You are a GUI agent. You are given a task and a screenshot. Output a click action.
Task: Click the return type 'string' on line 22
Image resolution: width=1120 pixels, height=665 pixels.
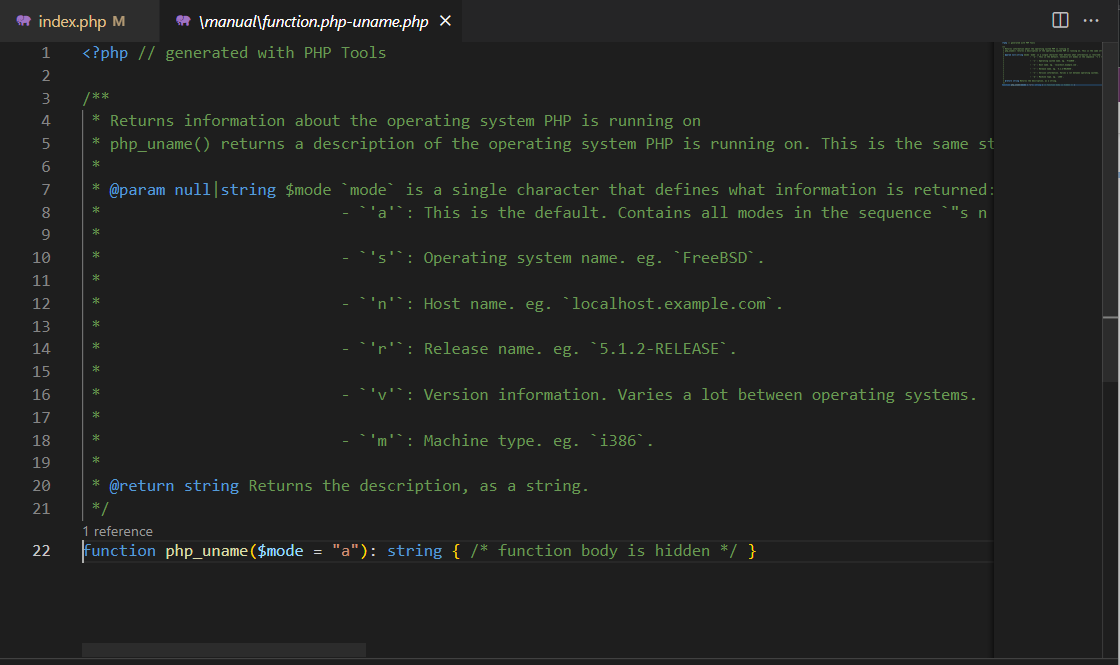(x=414, y=551)
